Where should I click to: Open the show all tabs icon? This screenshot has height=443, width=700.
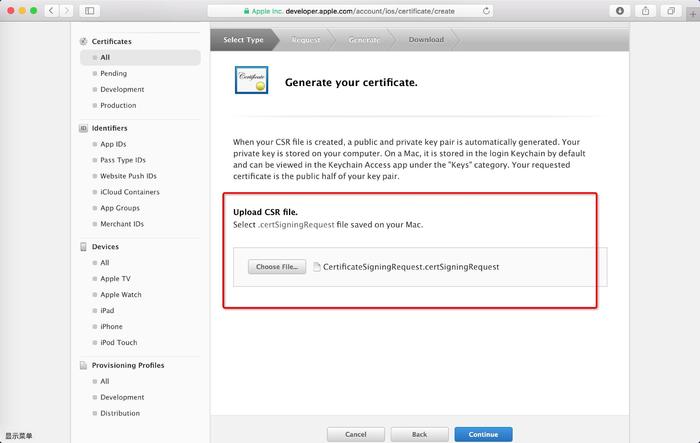click(670, 10)
